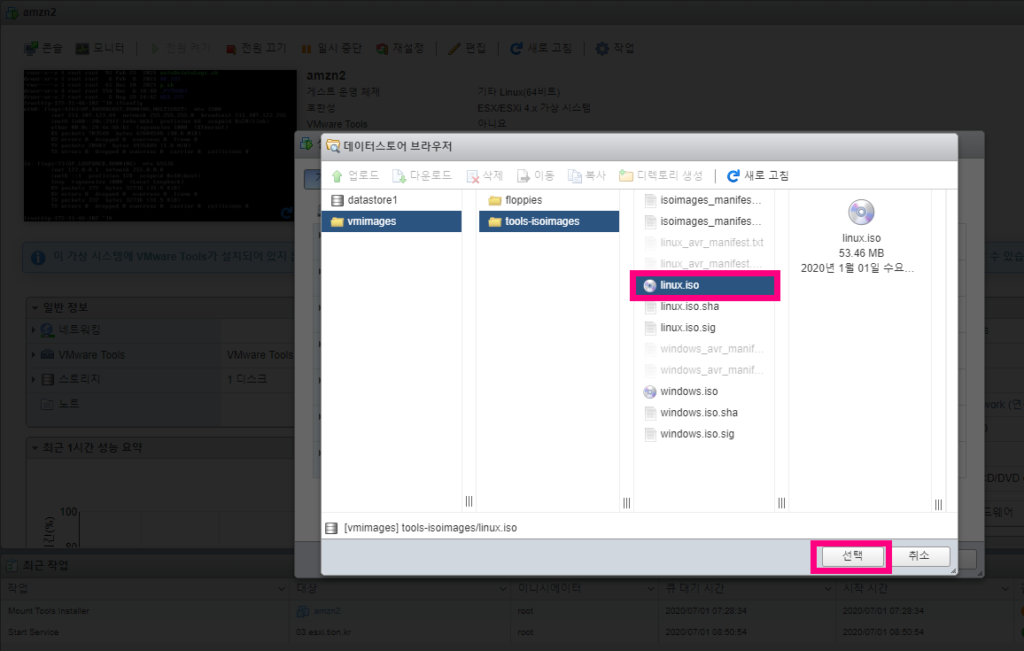Open the 큐 대기 시간 column dropdown arrow
The image size is (1024, 651).
click(x=828, y=589)
